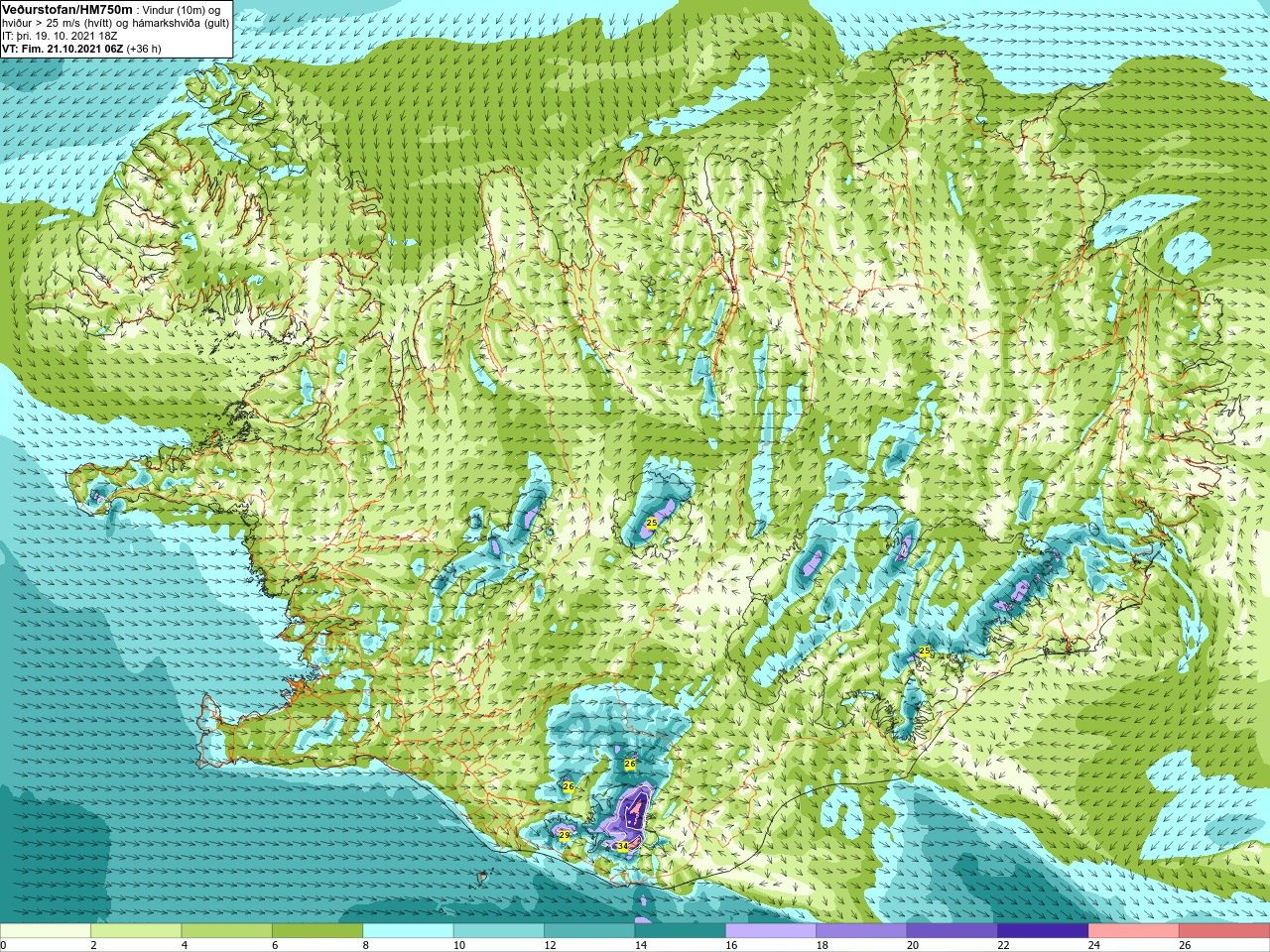Click the 'hámarkshviða (gult)' text
This screenshot has height=952, width=1270.
(x=182, y=23)
